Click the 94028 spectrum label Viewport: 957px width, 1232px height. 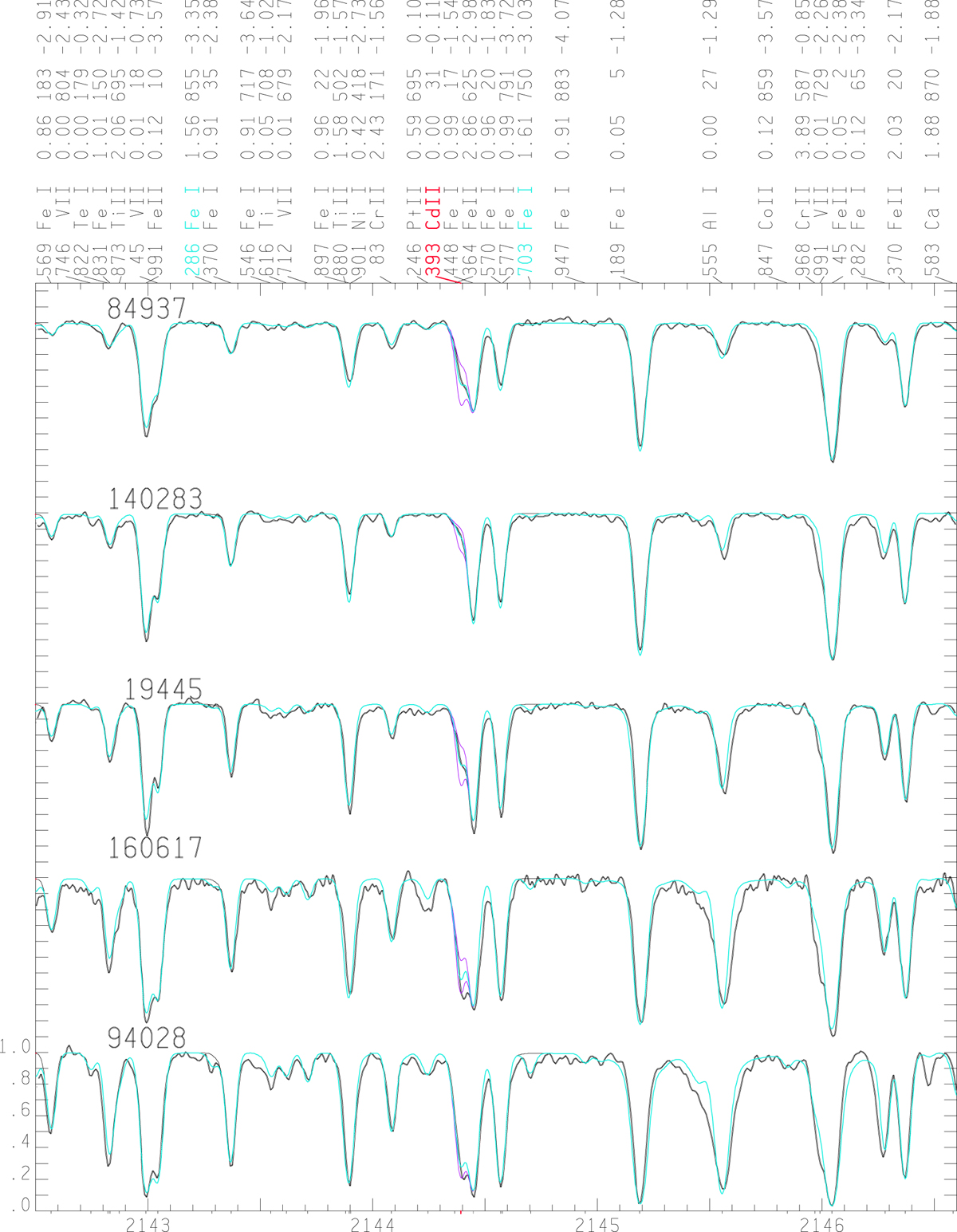click(147, 1038)
